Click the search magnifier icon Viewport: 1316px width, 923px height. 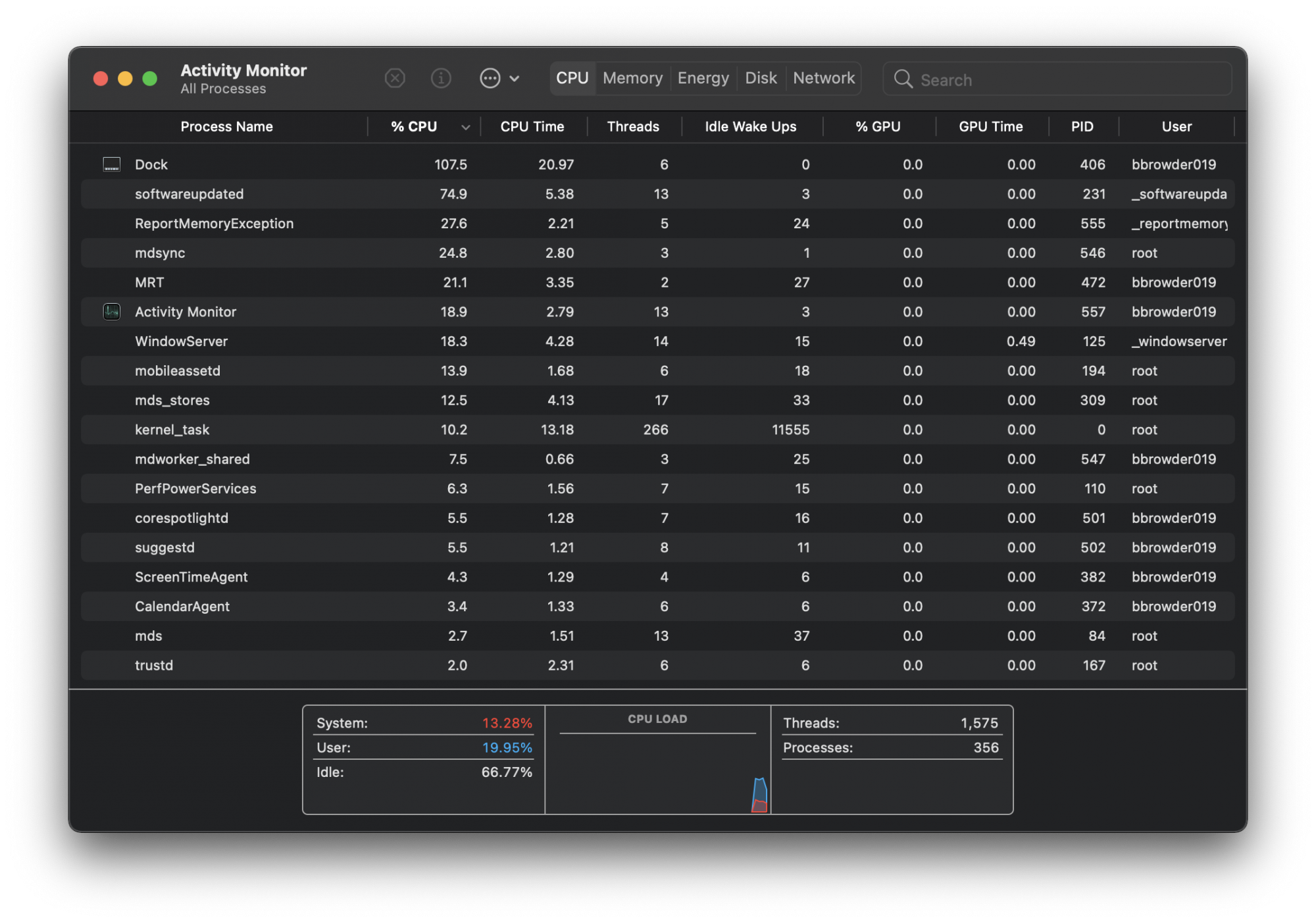click(903, 80)
